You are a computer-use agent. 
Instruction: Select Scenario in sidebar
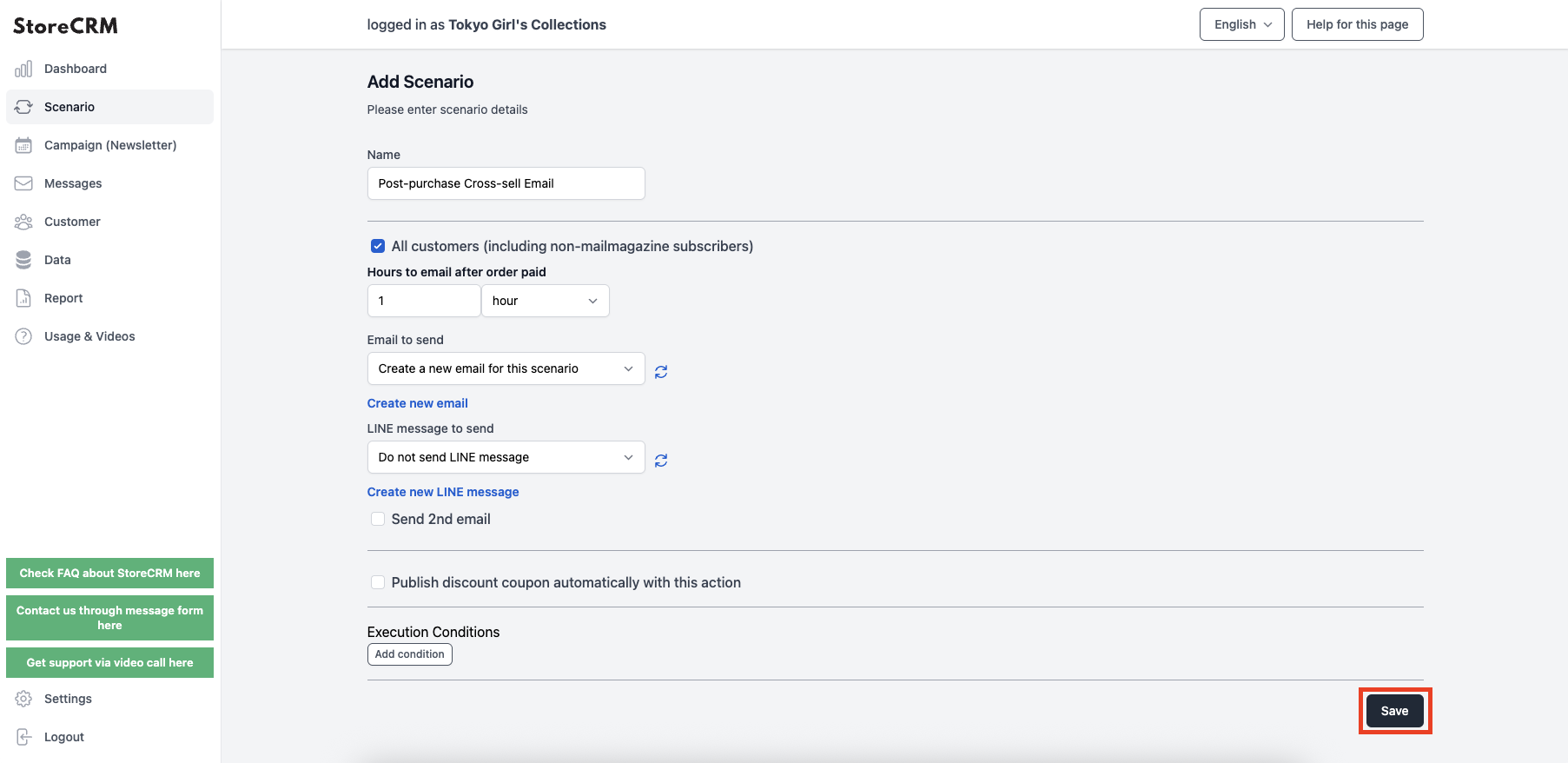click(109, 107)
